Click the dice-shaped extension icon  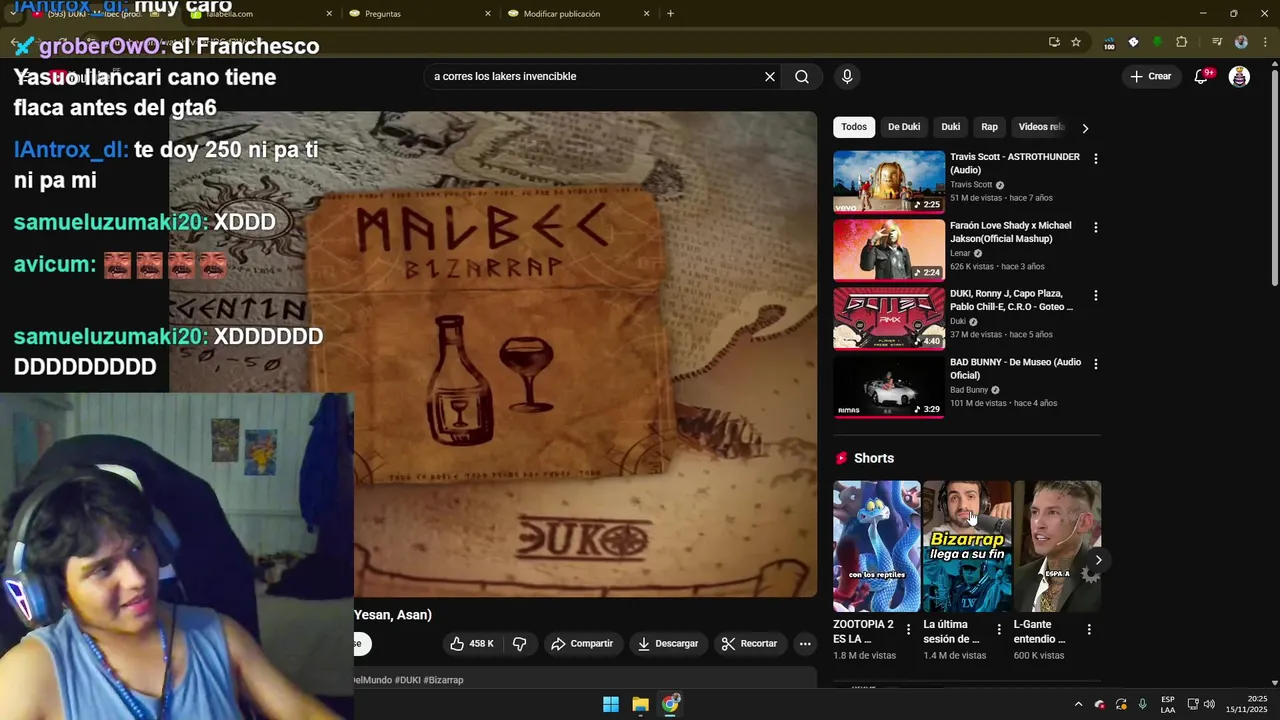coord(1133,42)
